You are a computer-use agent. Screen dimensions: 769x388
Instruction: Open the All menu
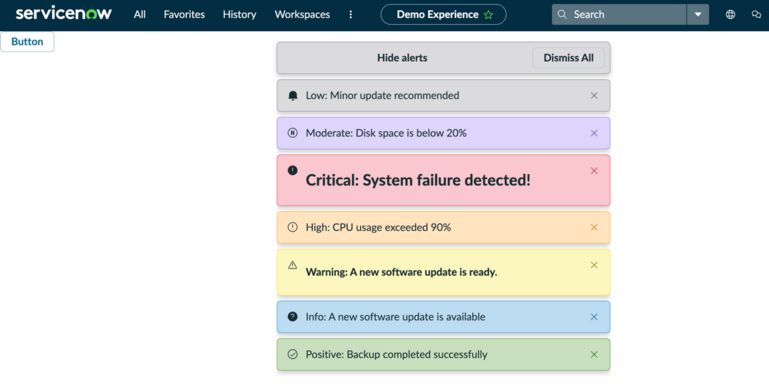click(140, 15)
